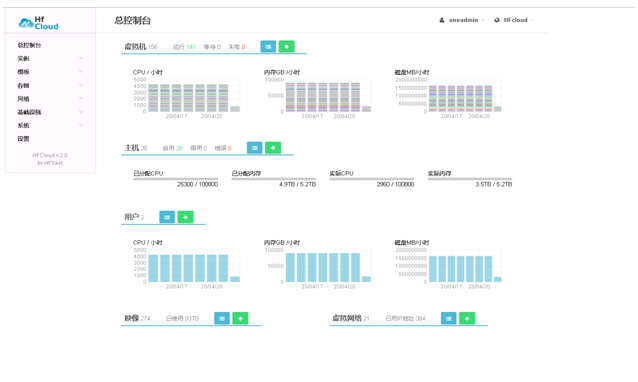This screenshot has width=638, height=382.
Task: Add a new virtual machine with plus icon
Action: point(286,47)
